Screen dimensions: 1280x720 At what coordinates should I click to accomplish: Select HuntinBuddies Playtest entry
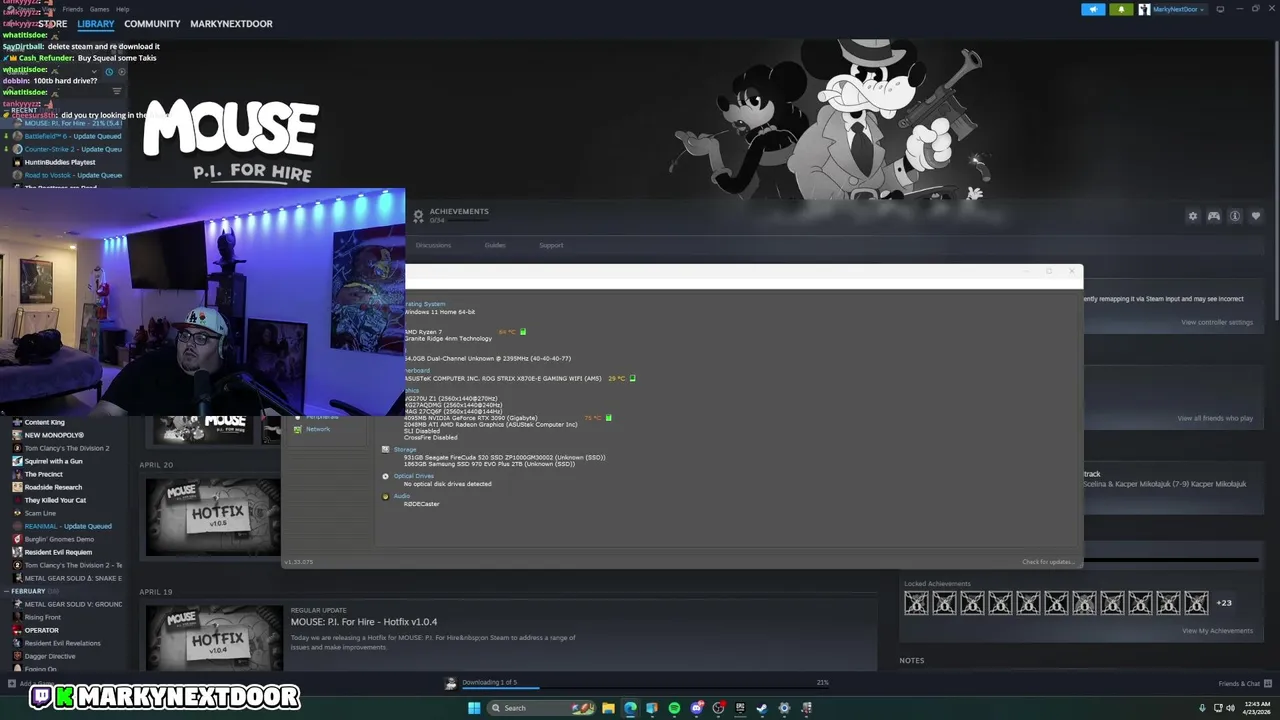click(x=59, y=162)
